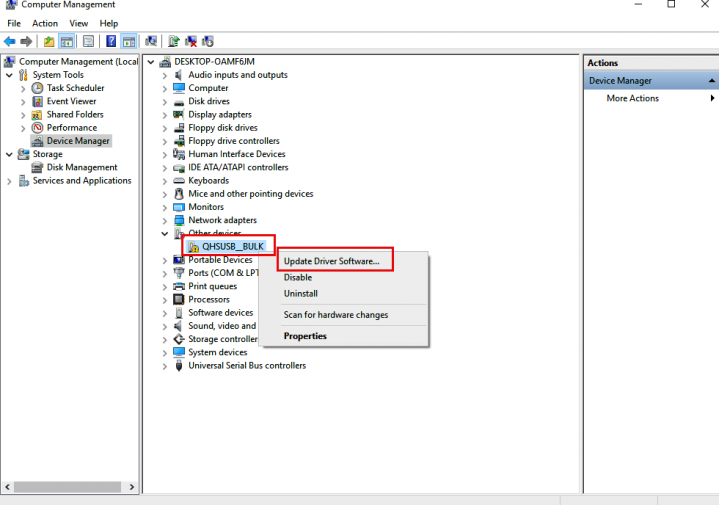This screenshot has width=719, height=505.
Task: Click the Back arrow in the toolbar
Action: (x=10, y=41)
